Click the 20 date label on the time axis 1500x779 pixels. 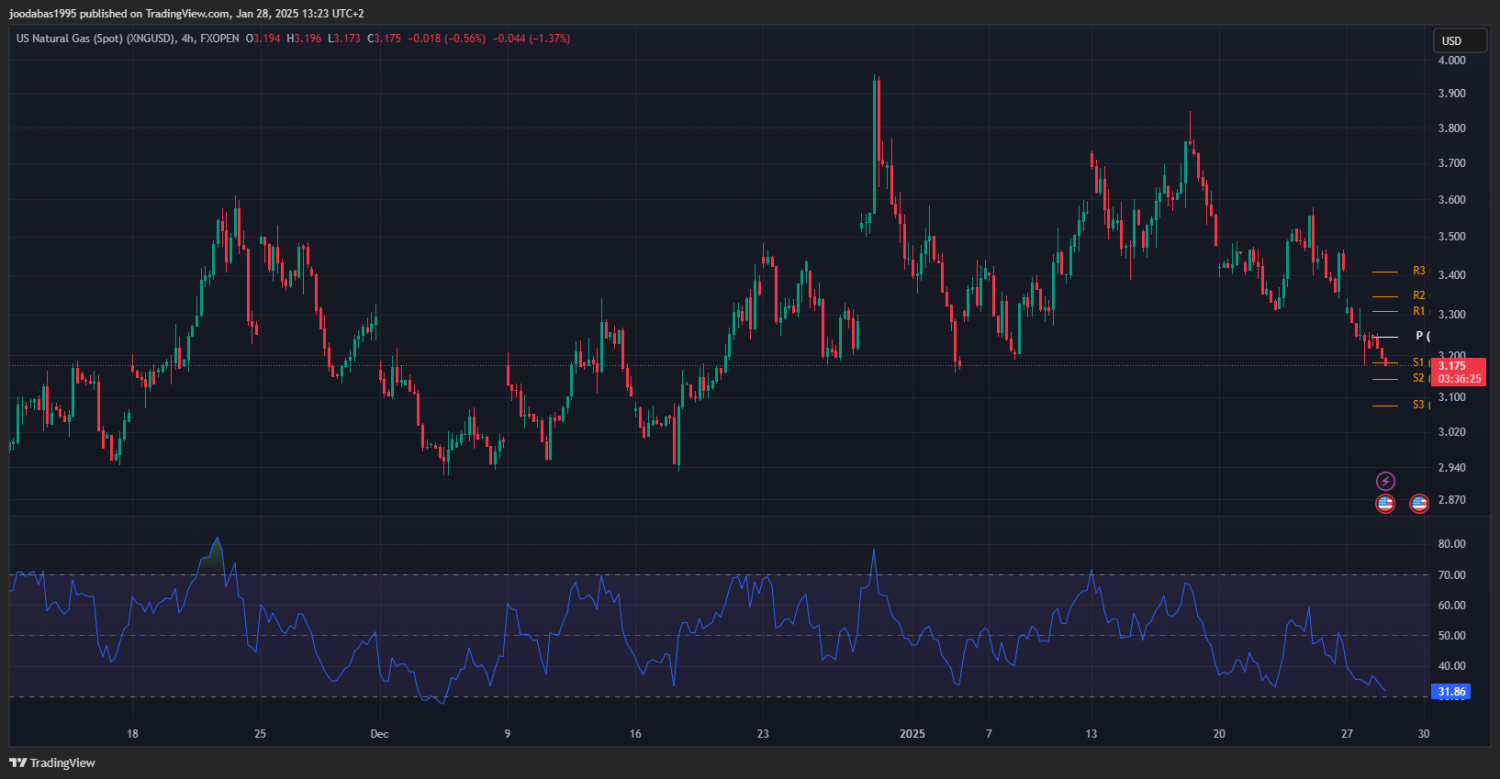pos(1219,733)
